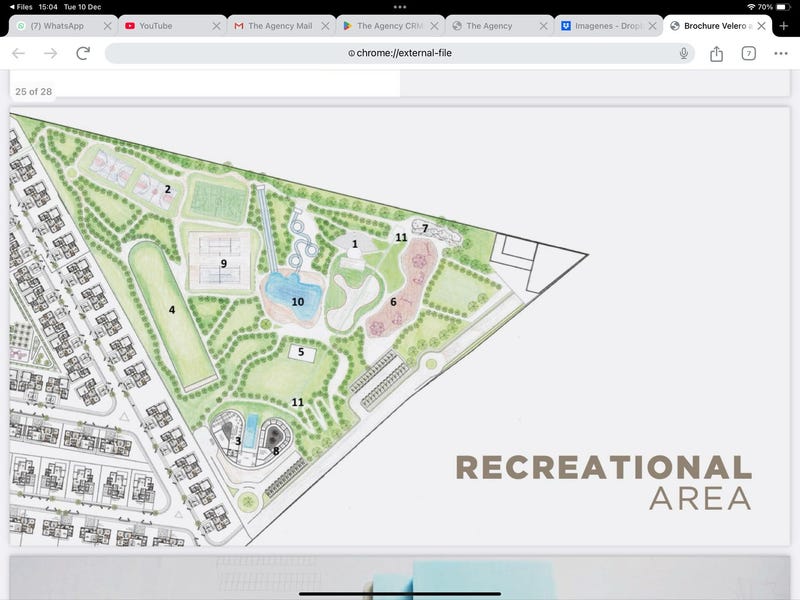Switch to the WhatsApp tab

tap(56, 26)
